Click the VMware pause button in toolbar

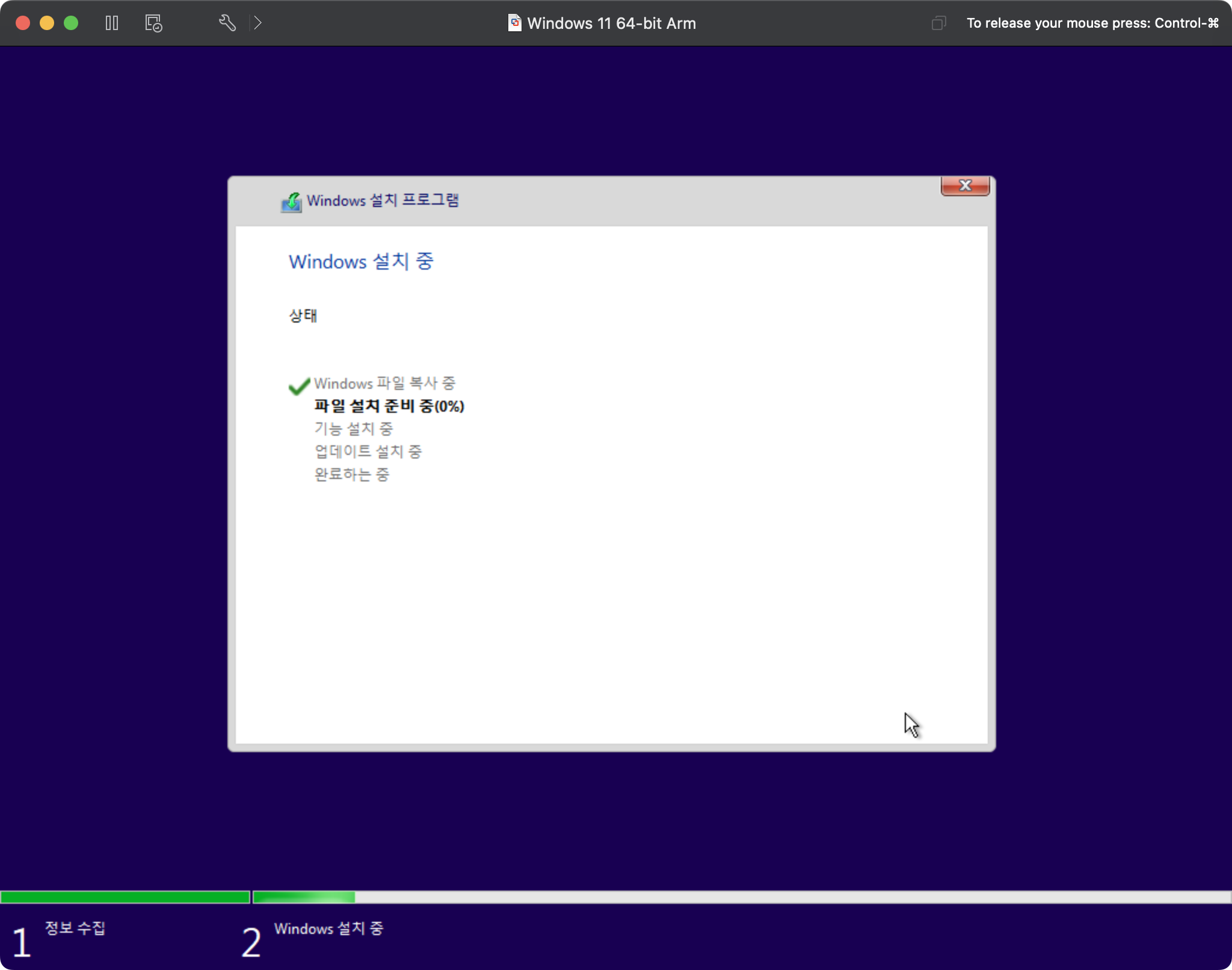[x=112, y=23]
